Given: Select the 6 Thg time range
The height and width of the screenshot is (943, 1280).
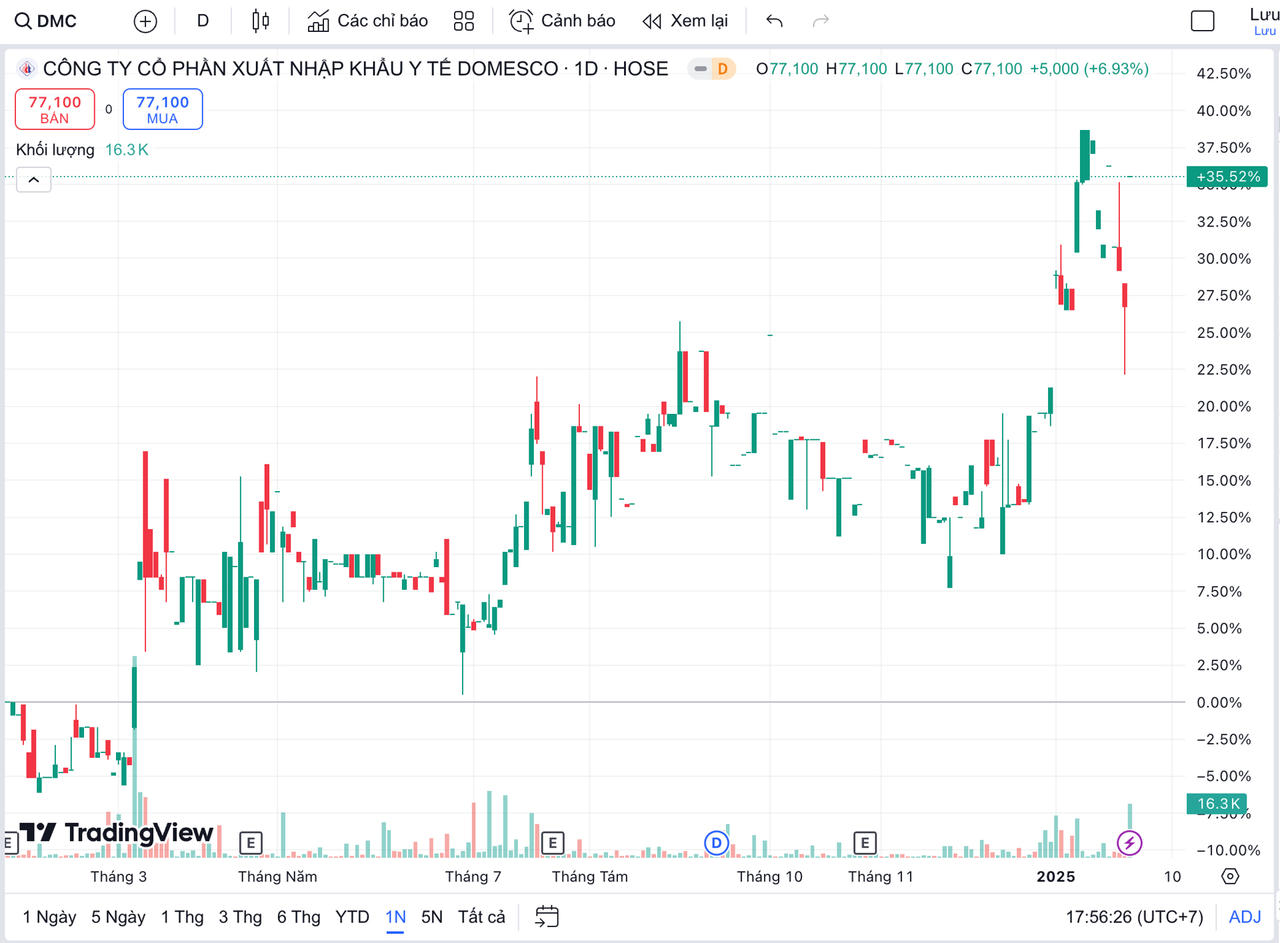Looking at the screenshot, I should 298,916.
